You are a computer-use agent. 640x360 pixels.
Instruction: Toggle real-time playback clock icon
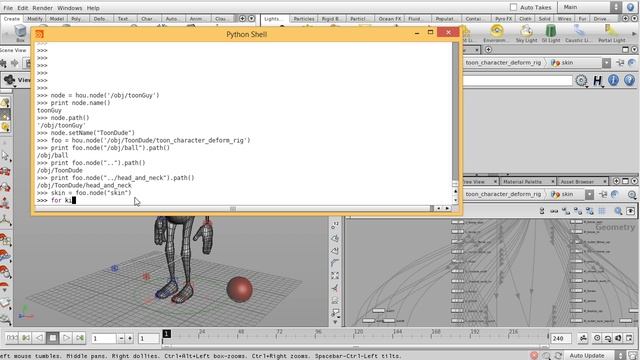click(597, 338)
